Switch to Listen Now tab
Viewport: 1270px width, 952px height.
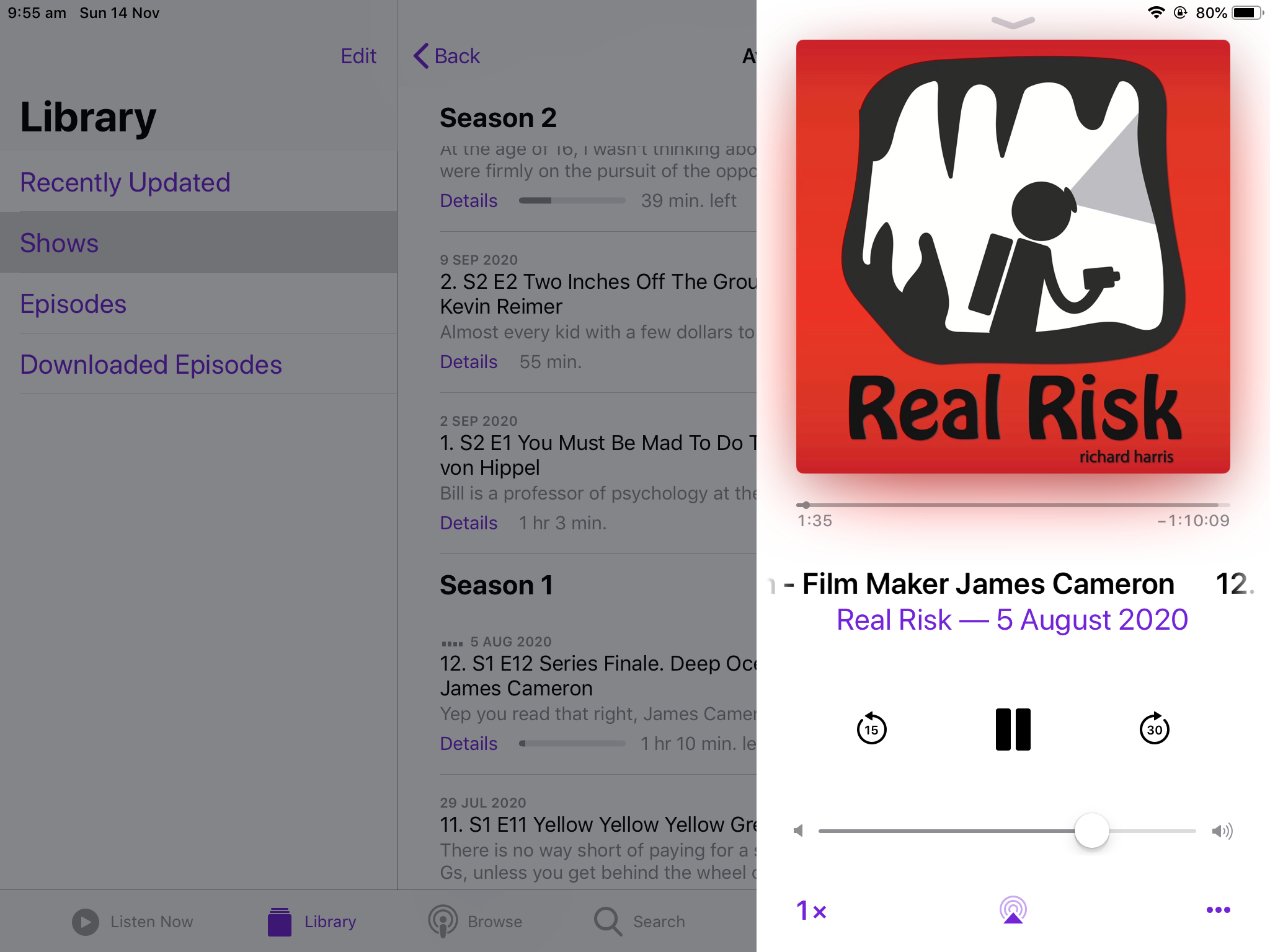click(x=133, y=922)
